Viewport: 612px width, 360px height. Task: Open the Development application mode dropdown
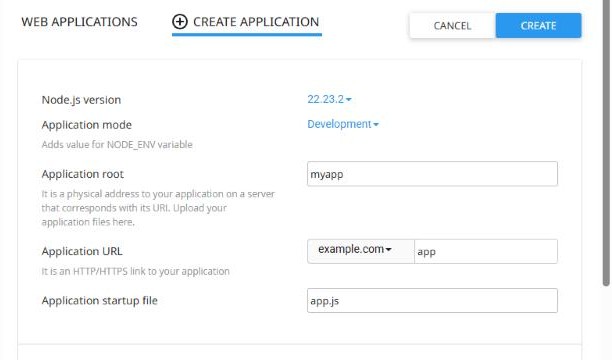343,124
